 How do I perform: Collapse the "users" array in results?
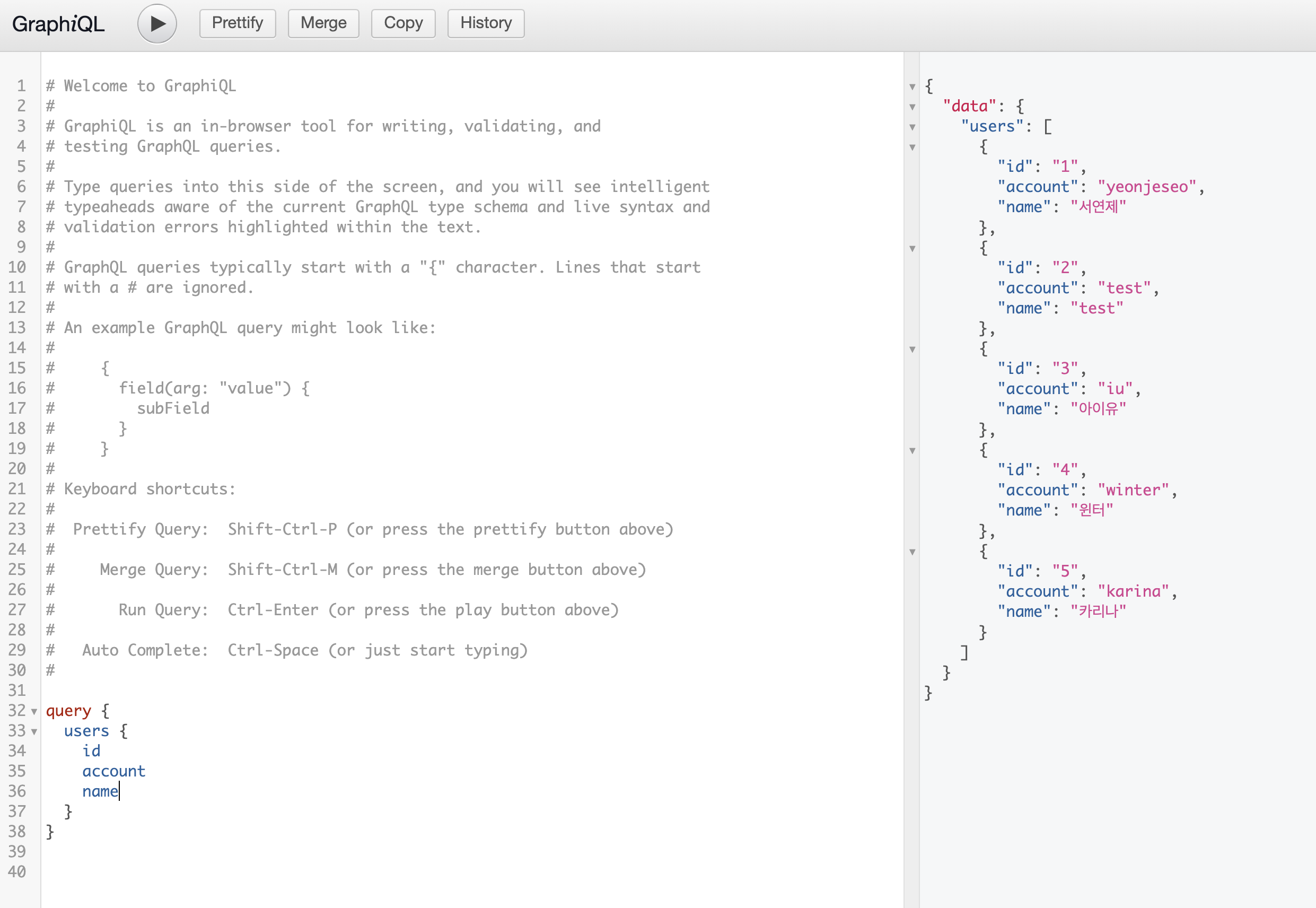tap(912, 126)
